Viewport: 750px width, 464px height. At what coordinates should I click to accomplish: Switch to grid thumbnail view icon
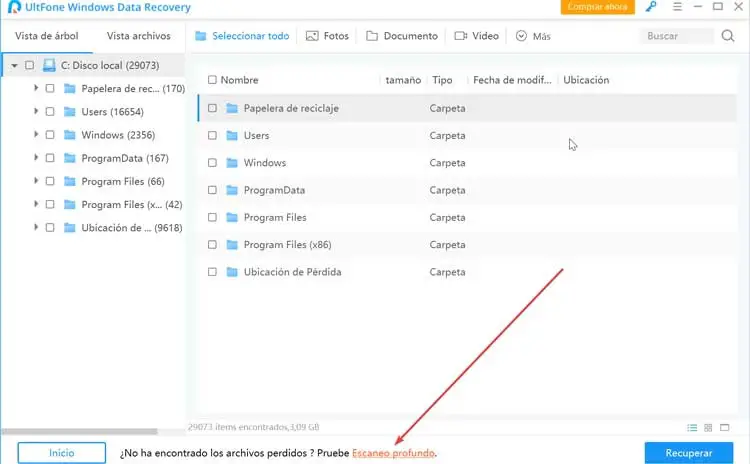[708, 428]
